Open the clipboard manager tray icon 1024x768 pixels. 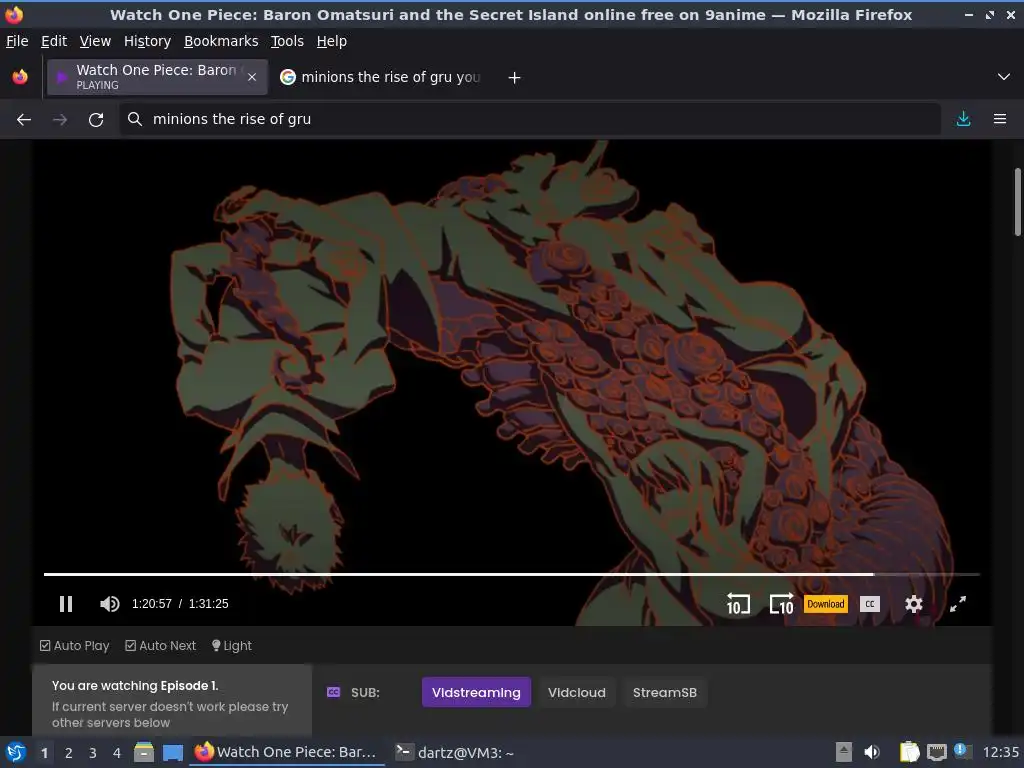[909, 752]
